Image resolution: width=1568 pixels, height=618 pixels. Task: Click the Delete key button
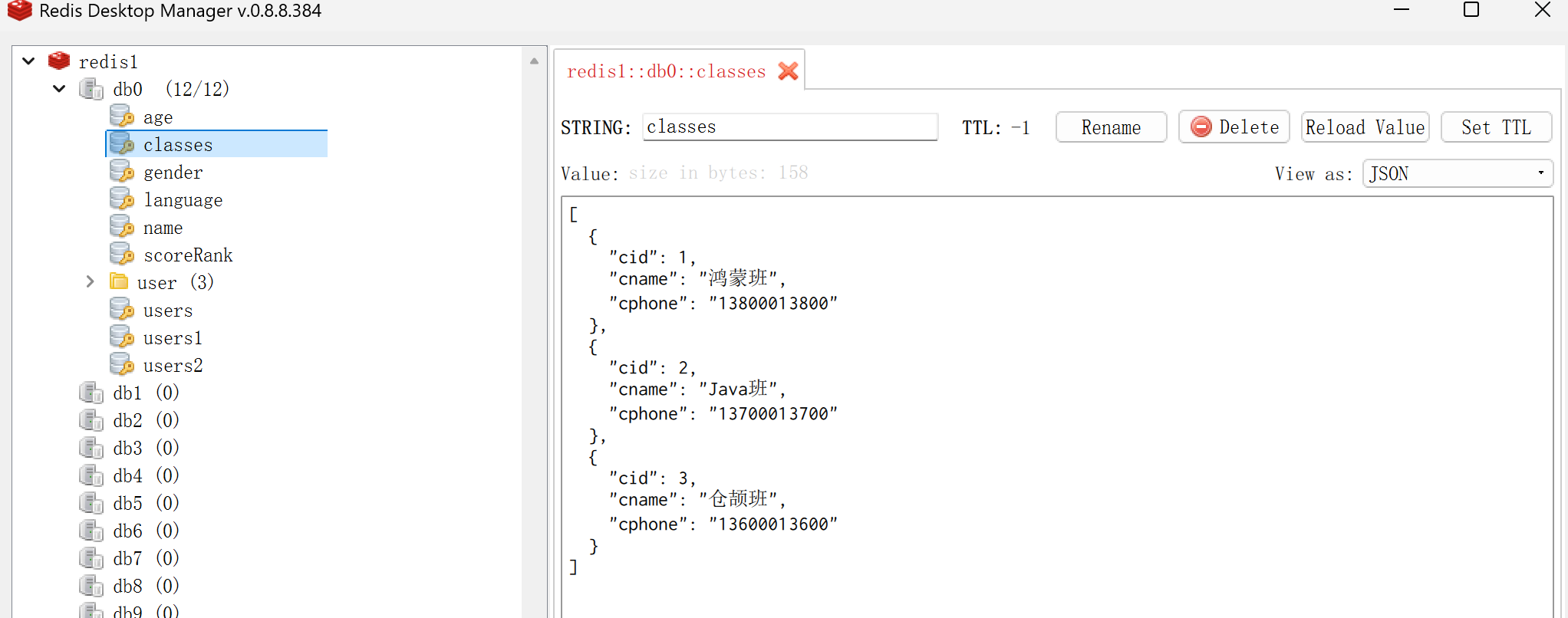click(1234, 127)
